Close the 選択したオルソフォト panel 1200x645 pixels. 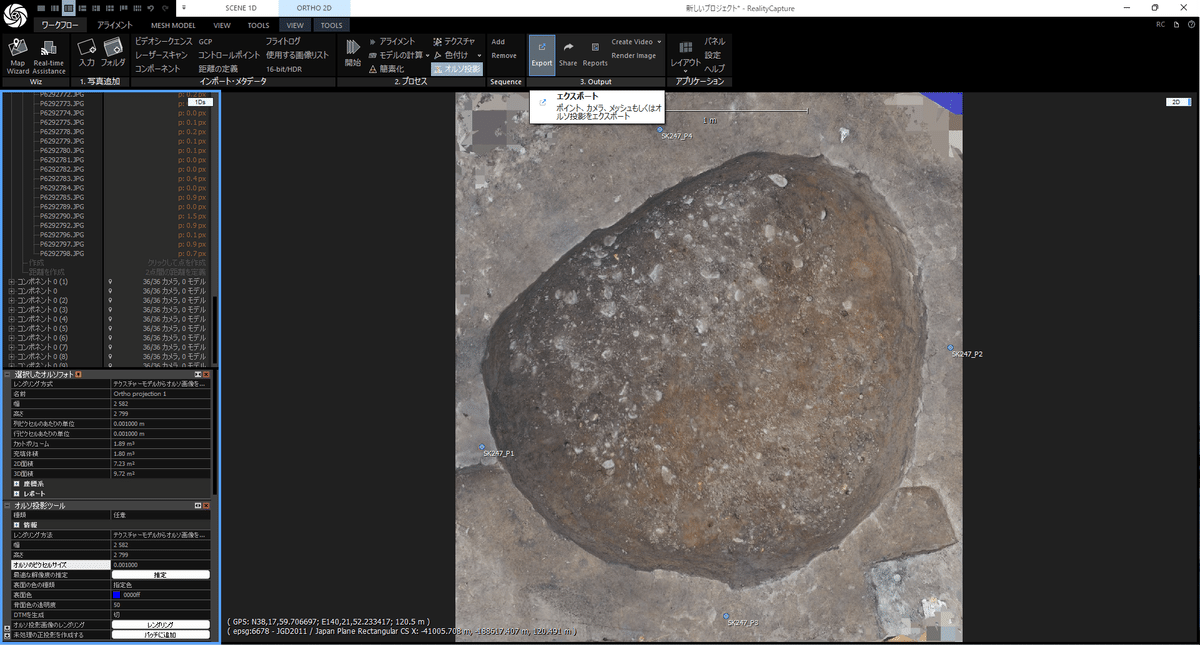point(206,374)
